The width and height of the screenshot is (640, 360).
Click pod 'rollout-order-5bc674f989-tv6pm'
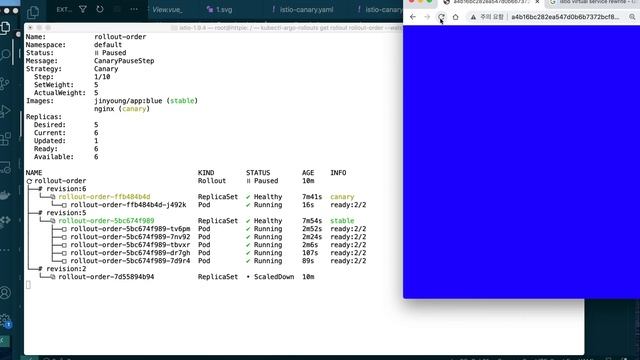click(130, 229)
